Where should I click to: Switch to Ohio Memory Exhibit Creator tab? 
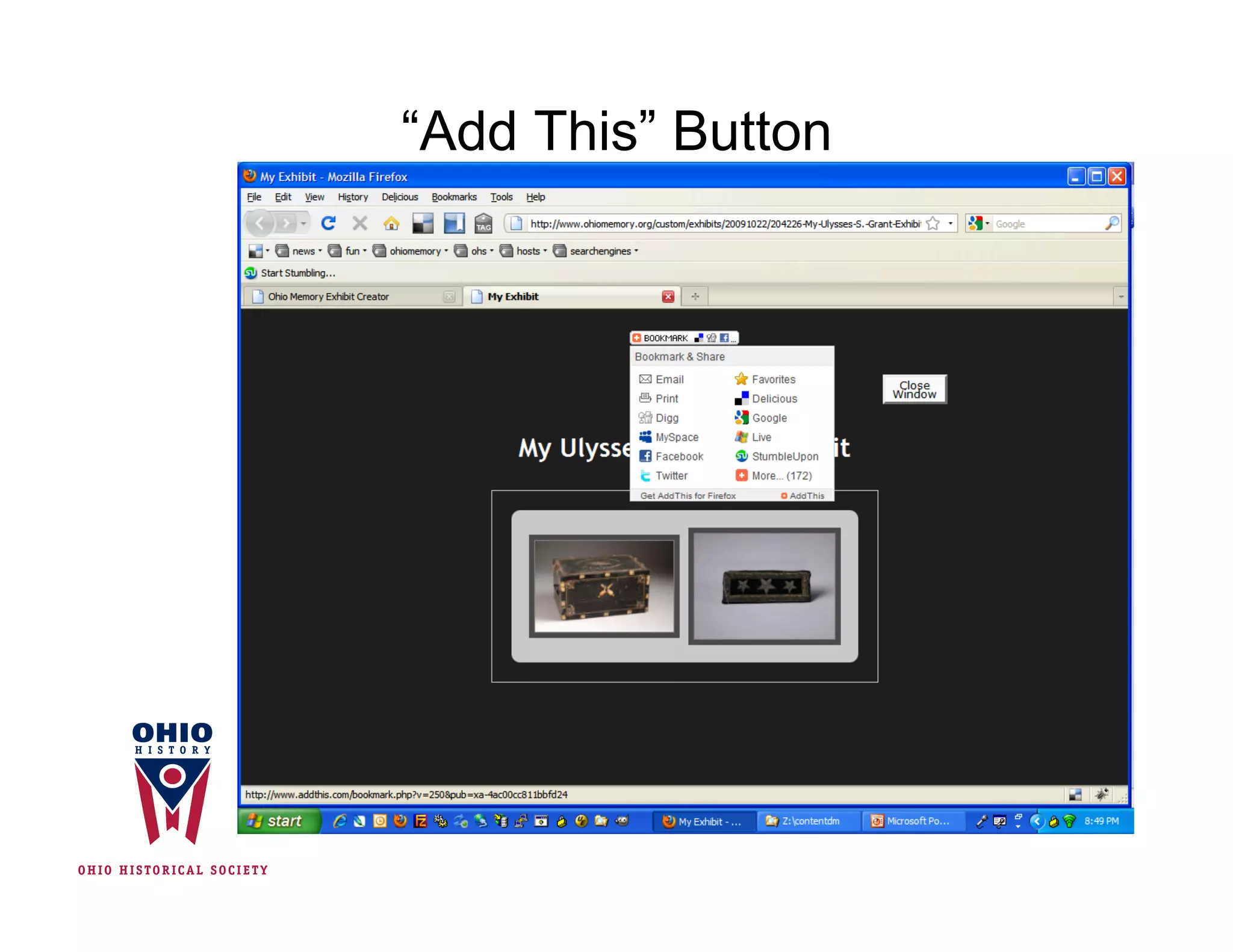(352, 297)
